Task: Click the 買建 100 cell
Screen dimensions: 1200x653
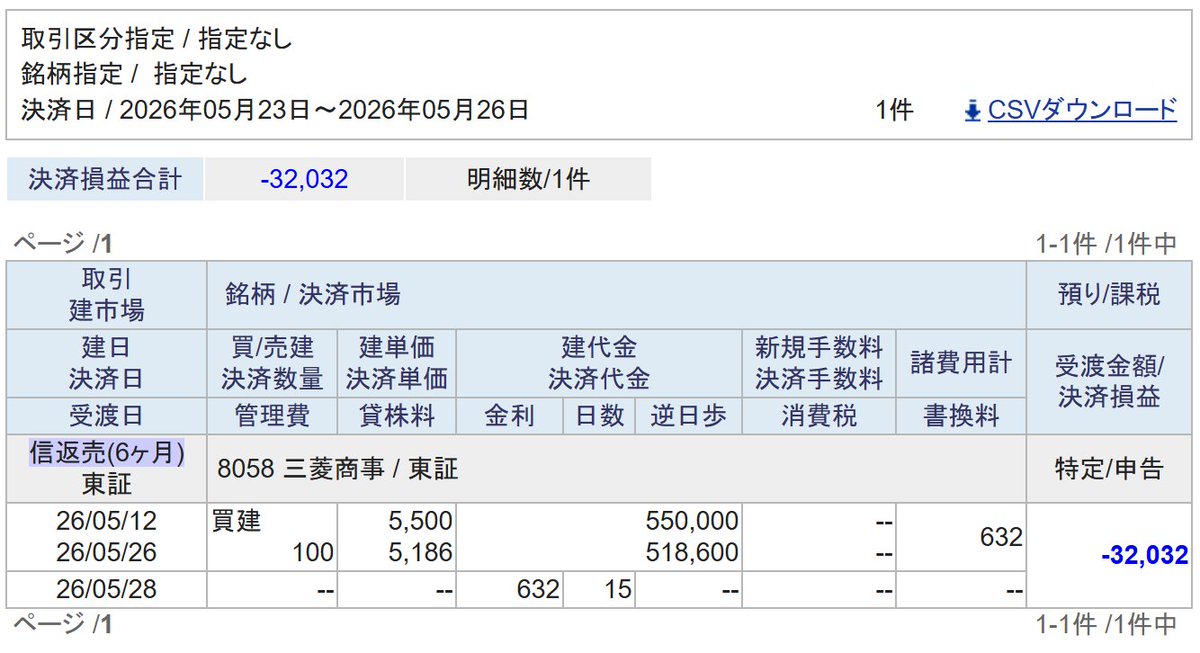Action: pos(272,537)
